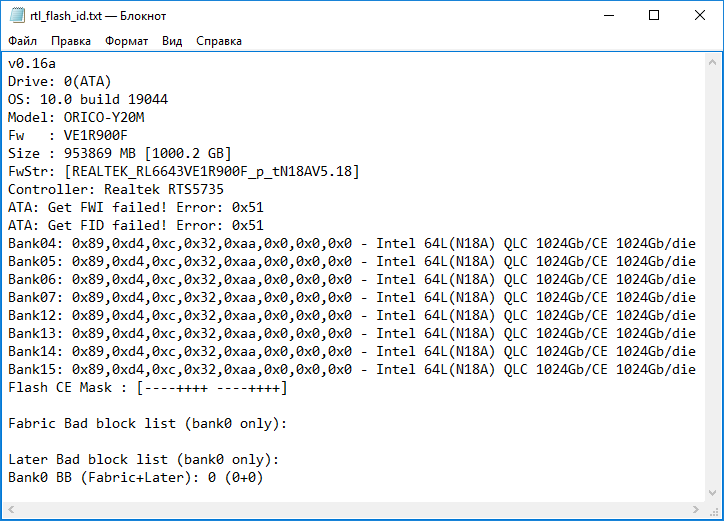Viewport: 724px width, 521px height.
Task: Close the Notepad window
Action: click(x=700, y=15)
